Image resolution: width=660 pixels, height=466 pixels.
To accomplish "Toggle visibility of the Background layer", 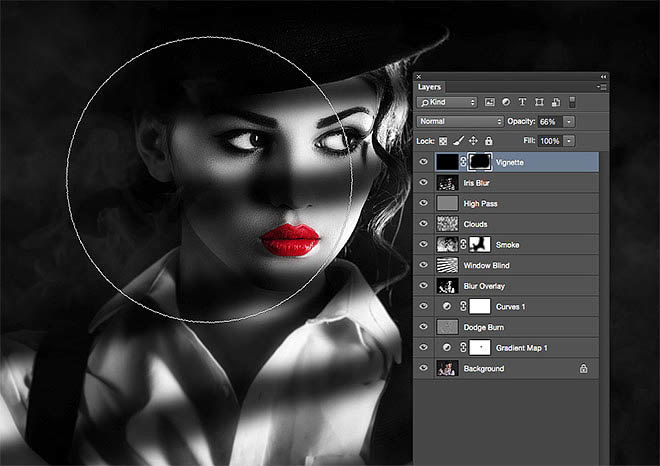I will click(424, 369).
